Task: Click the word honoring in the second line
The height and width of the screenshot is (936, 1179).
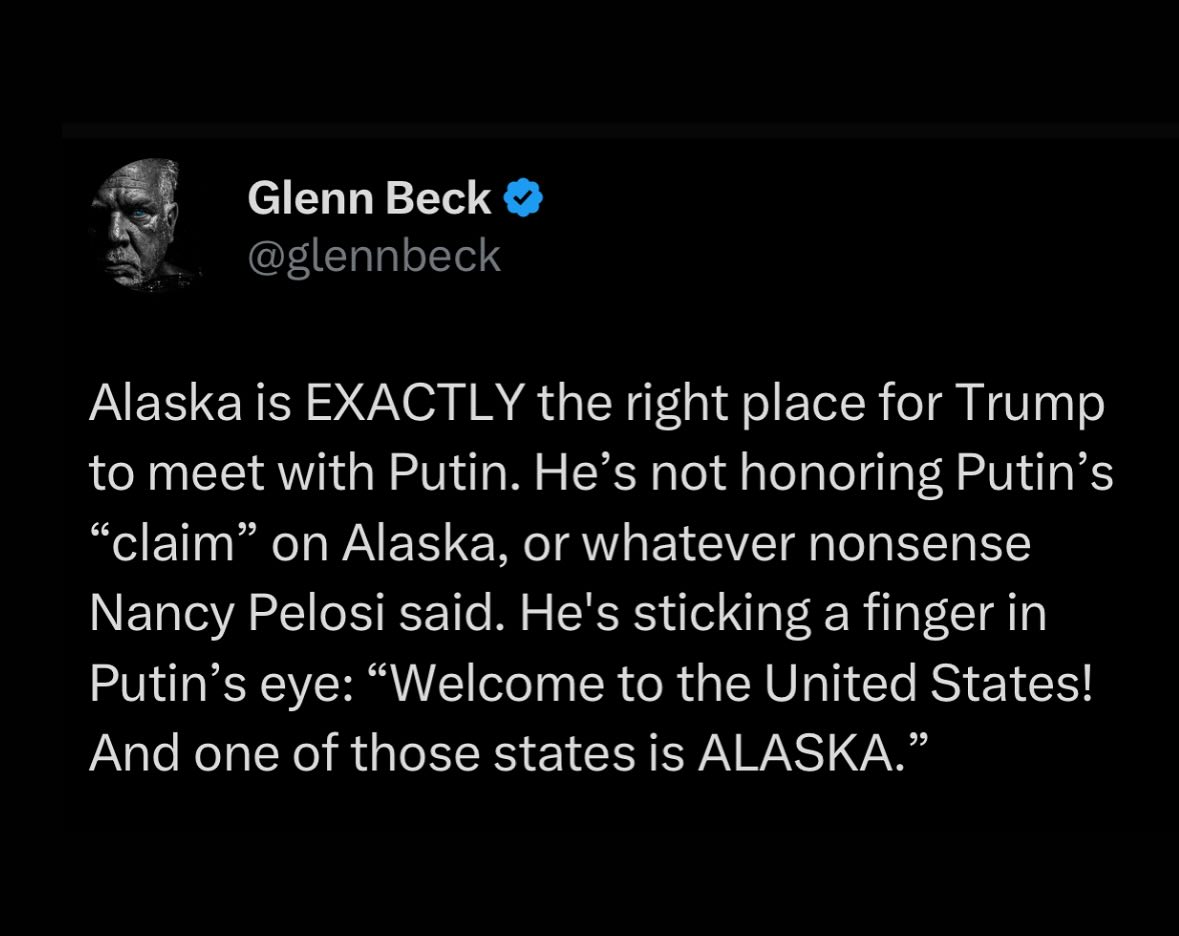Action: [841, 474]
